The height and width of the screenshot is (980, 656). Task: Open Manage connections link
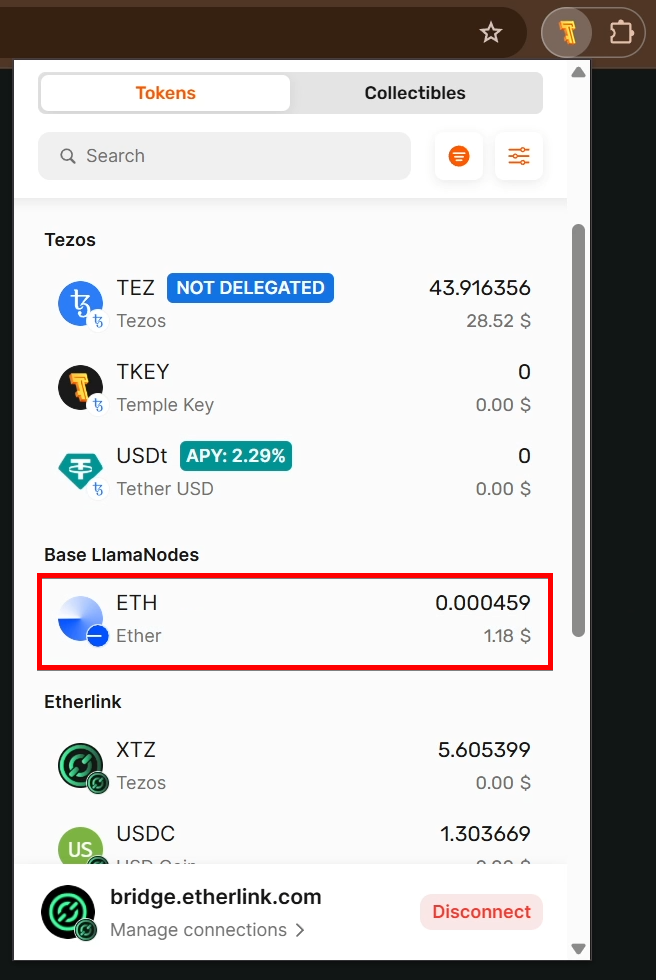click(x=207, y=930)
